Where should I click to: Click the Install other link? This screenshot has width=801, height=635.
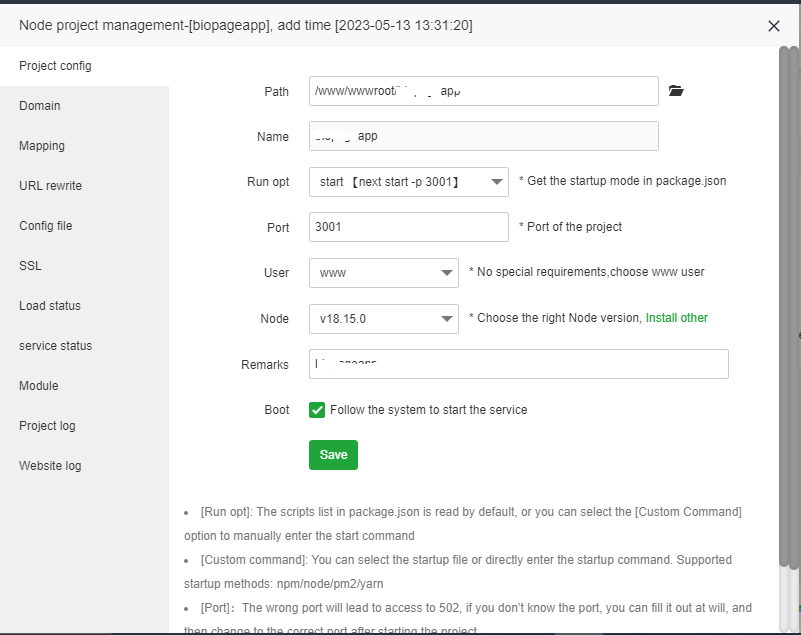point(676,318)
